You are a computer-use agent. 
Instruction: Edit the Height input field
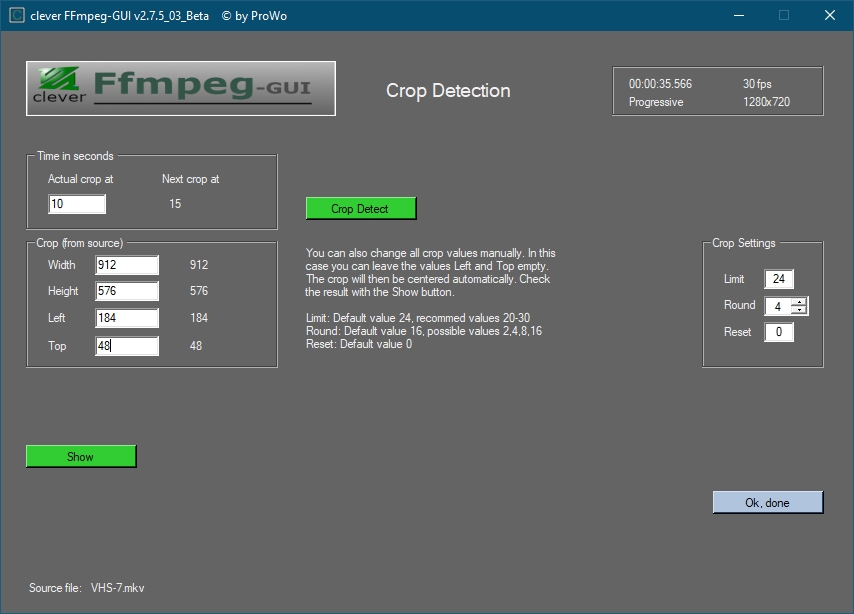(127, 291)
